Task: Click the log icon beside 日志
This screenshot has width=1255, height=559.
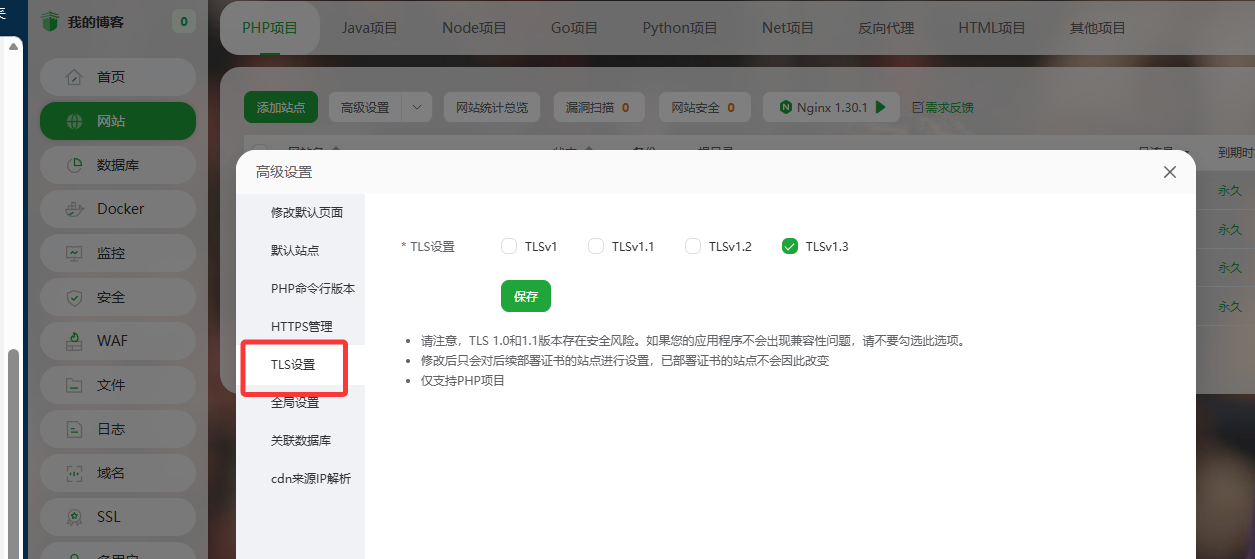Action: (74, 429)
